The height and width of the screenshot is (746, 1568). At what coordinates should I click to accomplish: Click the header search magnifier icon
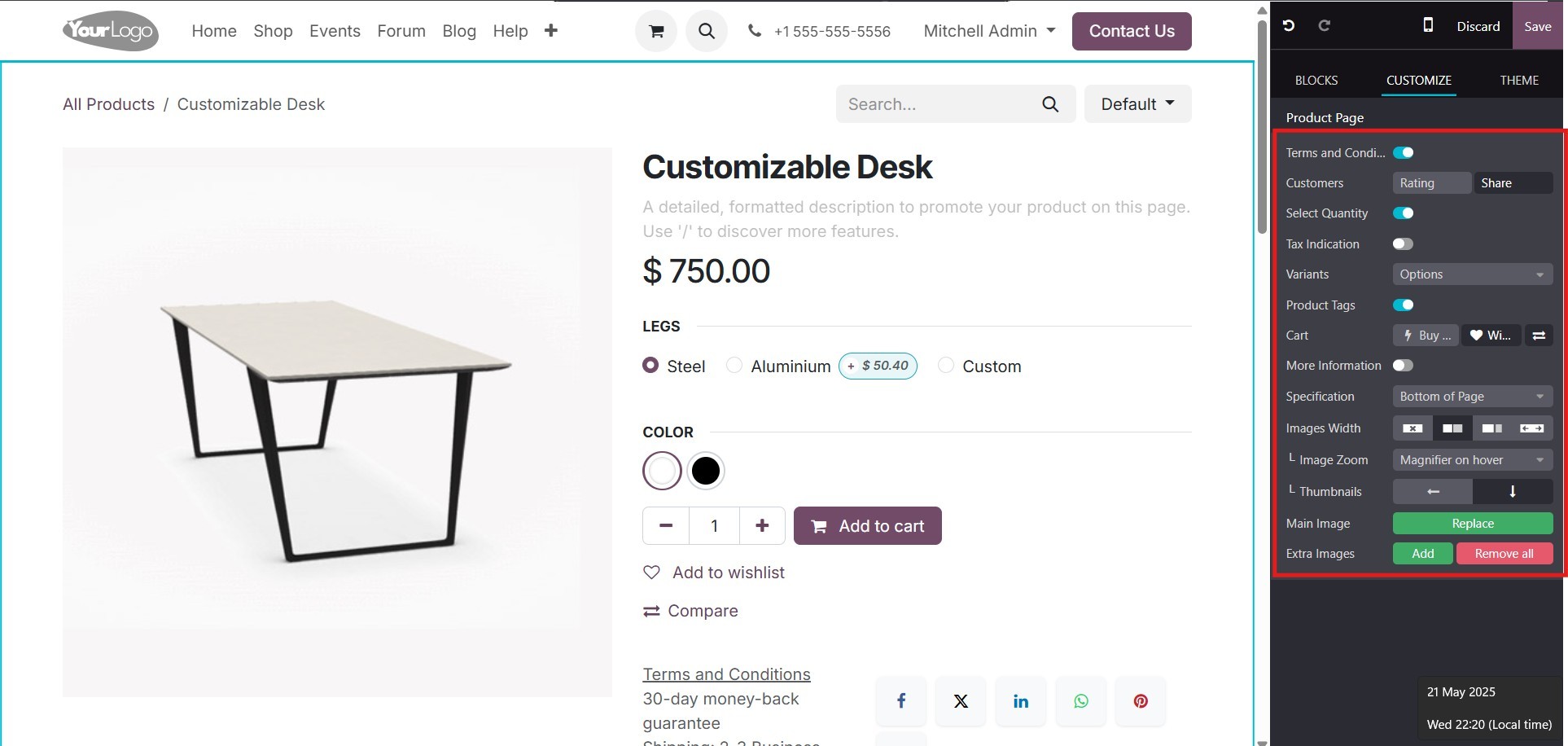[x=707, y=32]
